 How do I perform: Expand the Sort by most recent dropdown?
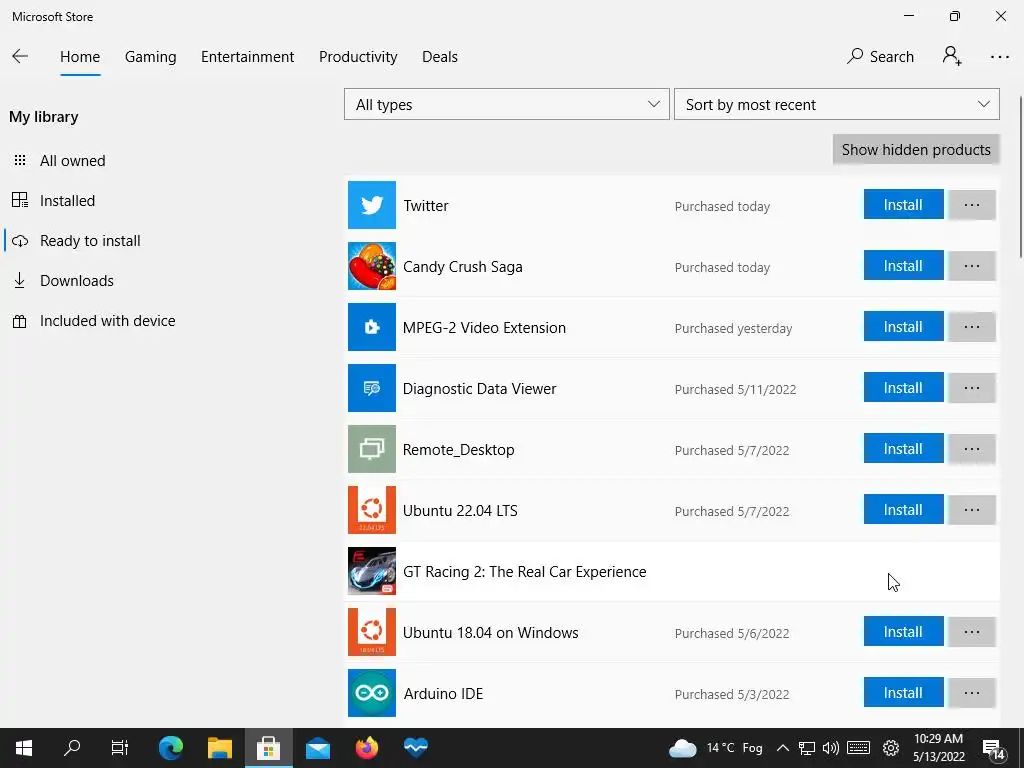tap(837, 104)
